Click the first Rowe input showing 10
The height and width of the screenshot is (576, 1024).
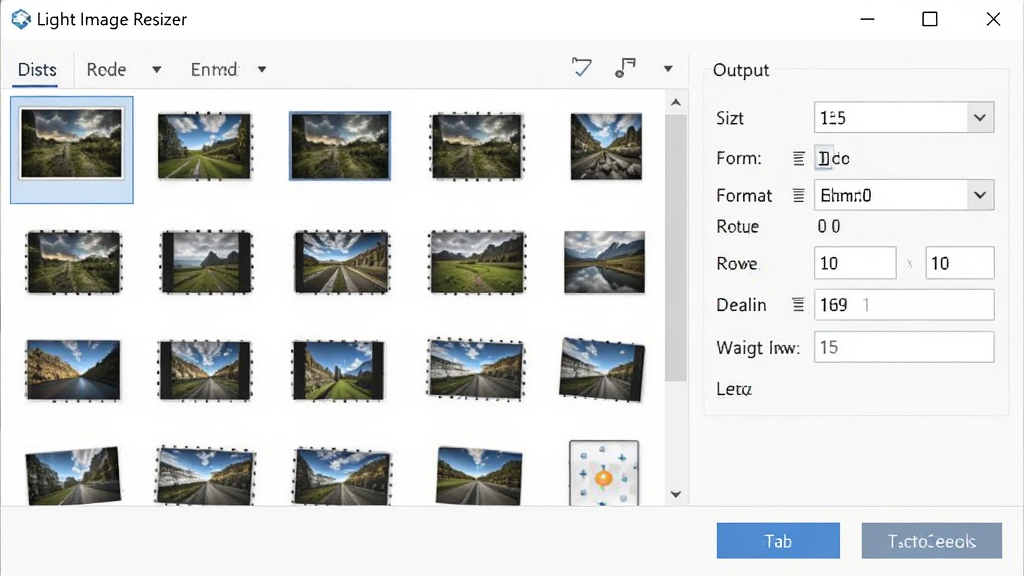click(x=855, y=263)
